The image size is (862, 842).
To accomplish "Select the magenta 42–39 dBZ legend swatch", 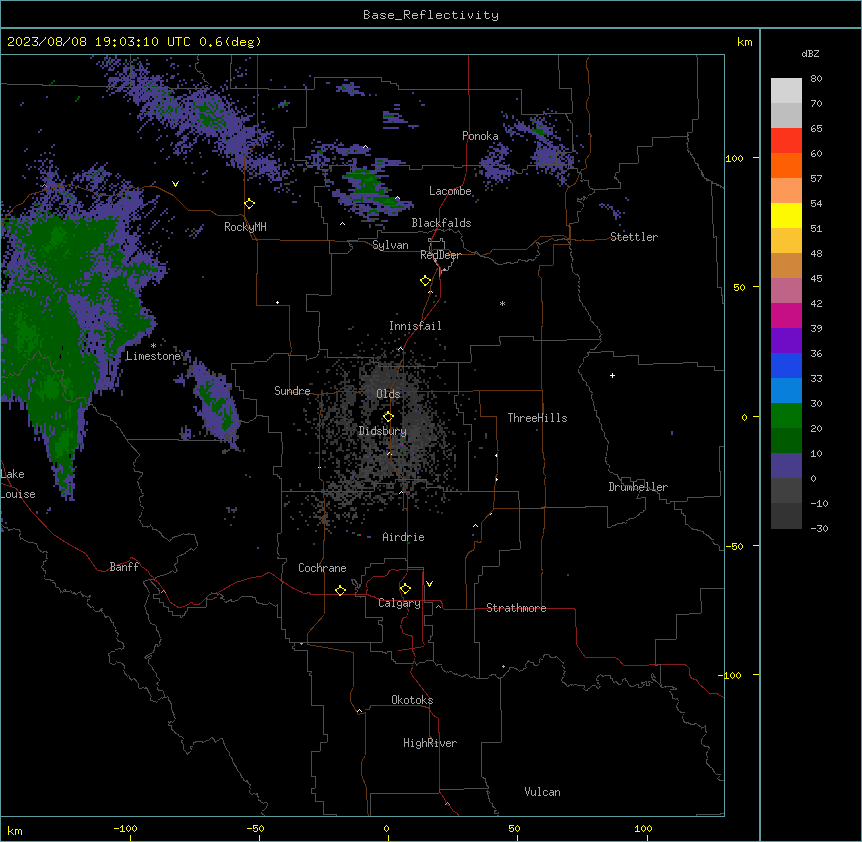I will tap(786, 315).
